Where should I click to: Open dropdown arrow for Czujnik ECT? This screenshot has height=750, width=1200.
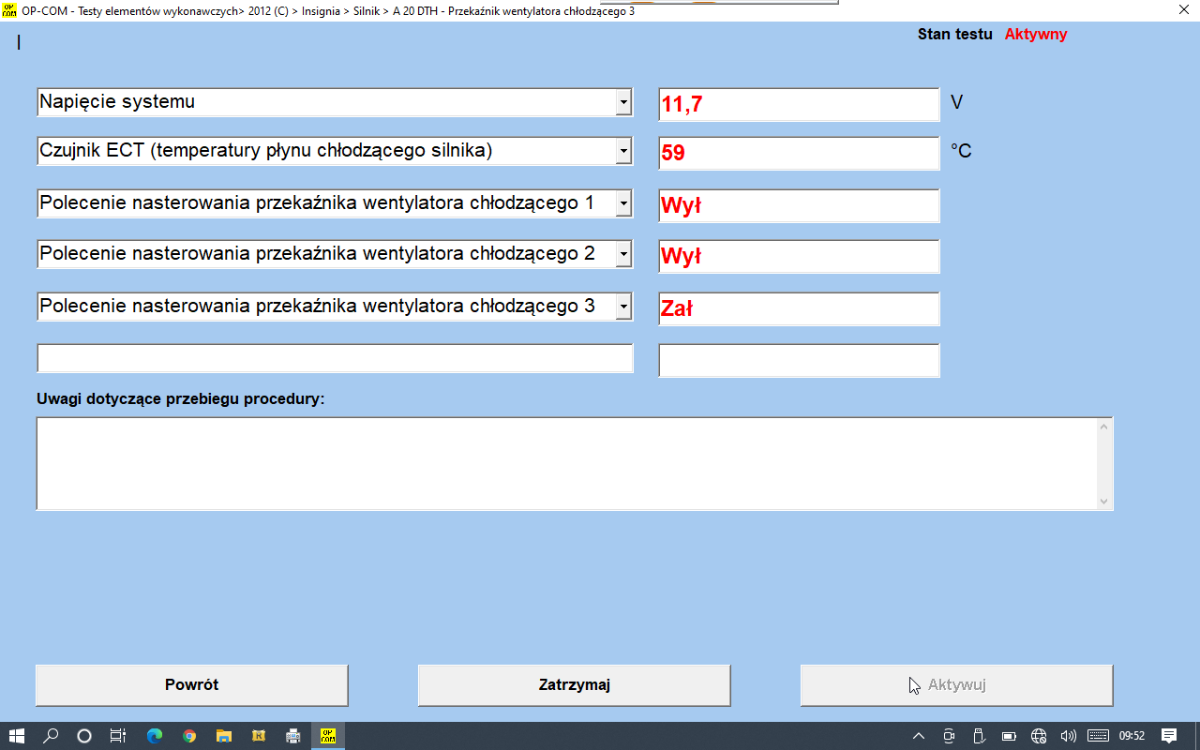click(x=624, y=151)
